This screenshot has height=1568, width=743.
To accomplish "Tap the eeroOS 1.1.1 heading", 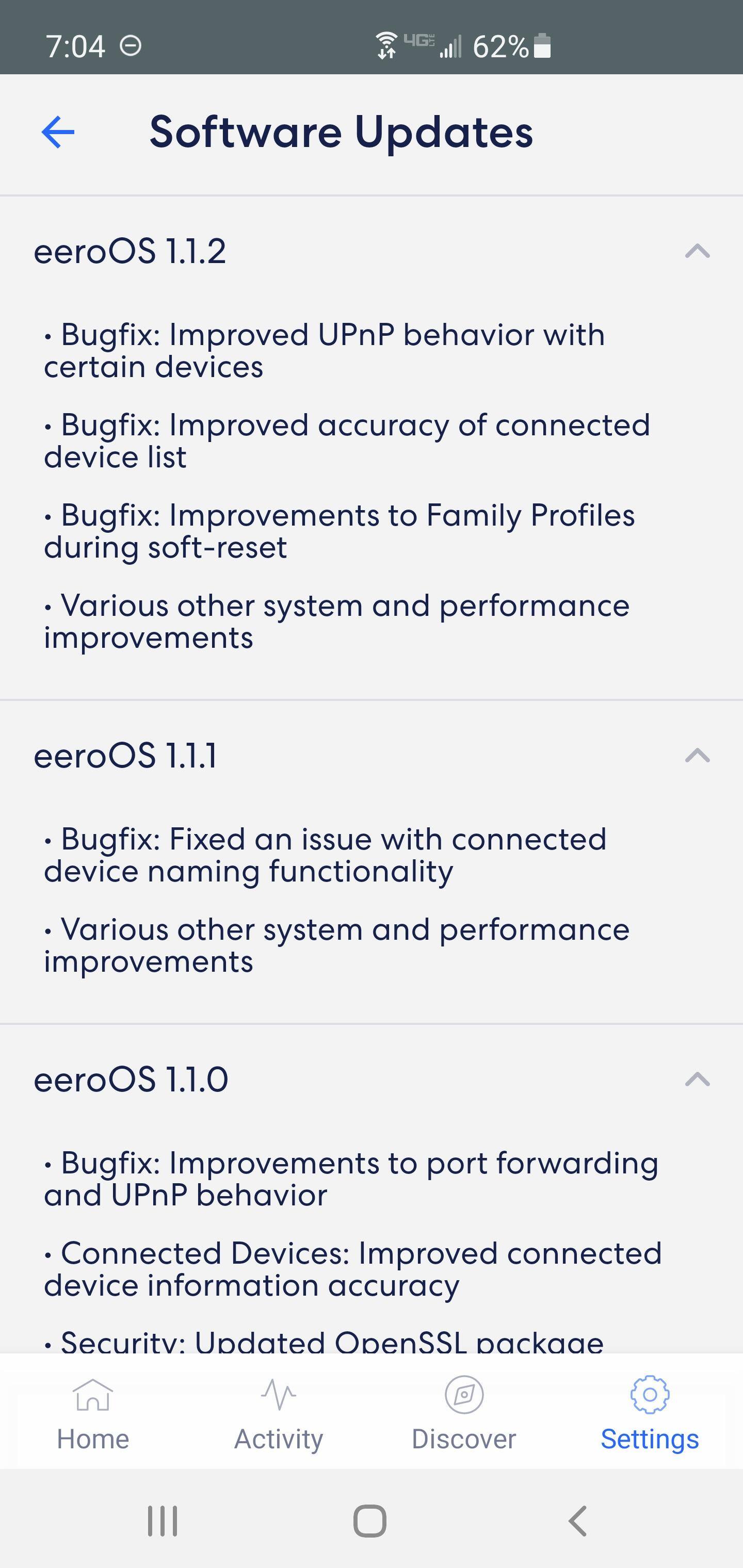I will pos(125,756).
